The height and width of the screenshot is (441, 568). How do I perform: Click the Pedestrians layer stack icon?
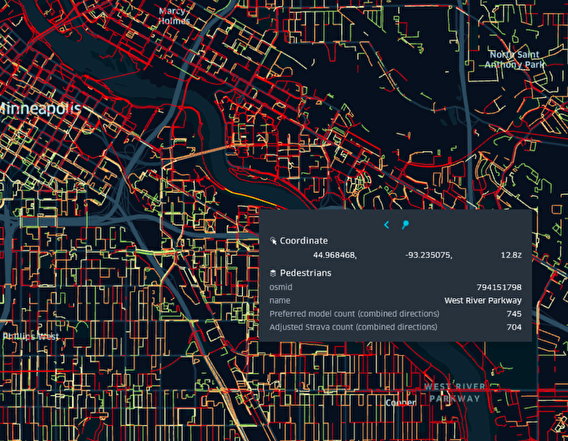(273, 273)
